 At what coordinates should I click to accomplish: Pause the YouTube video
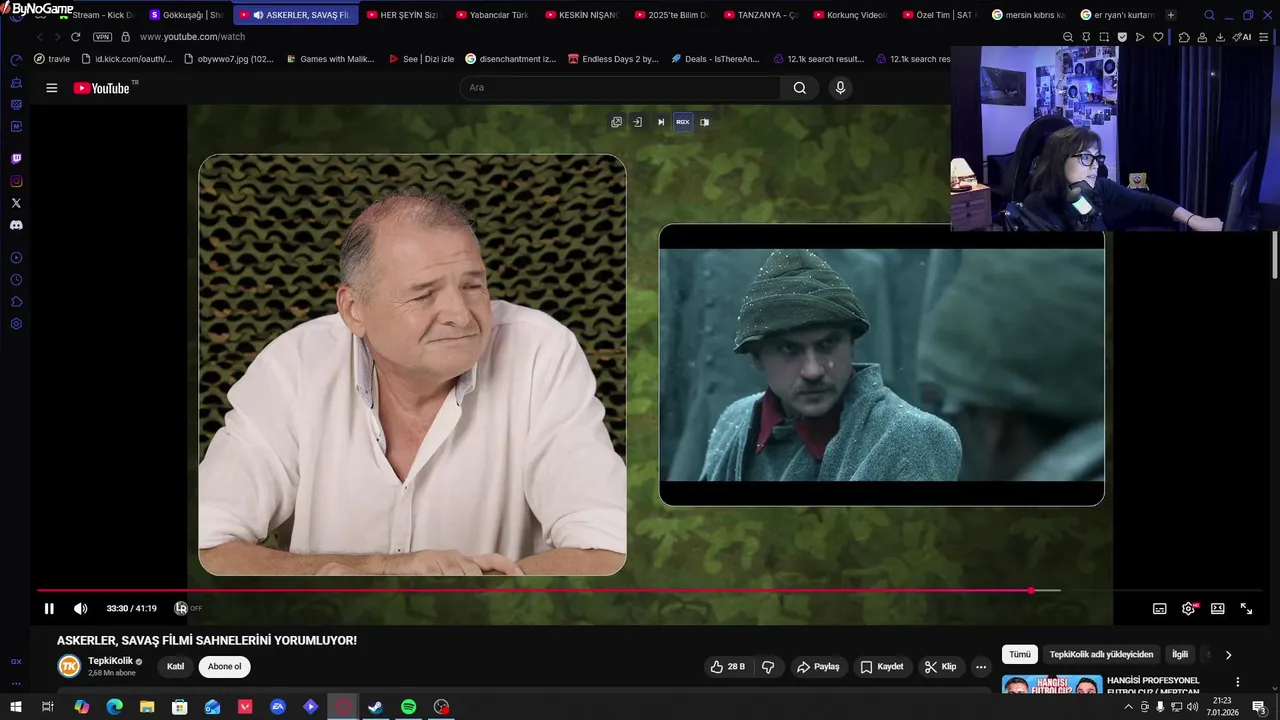49,608
